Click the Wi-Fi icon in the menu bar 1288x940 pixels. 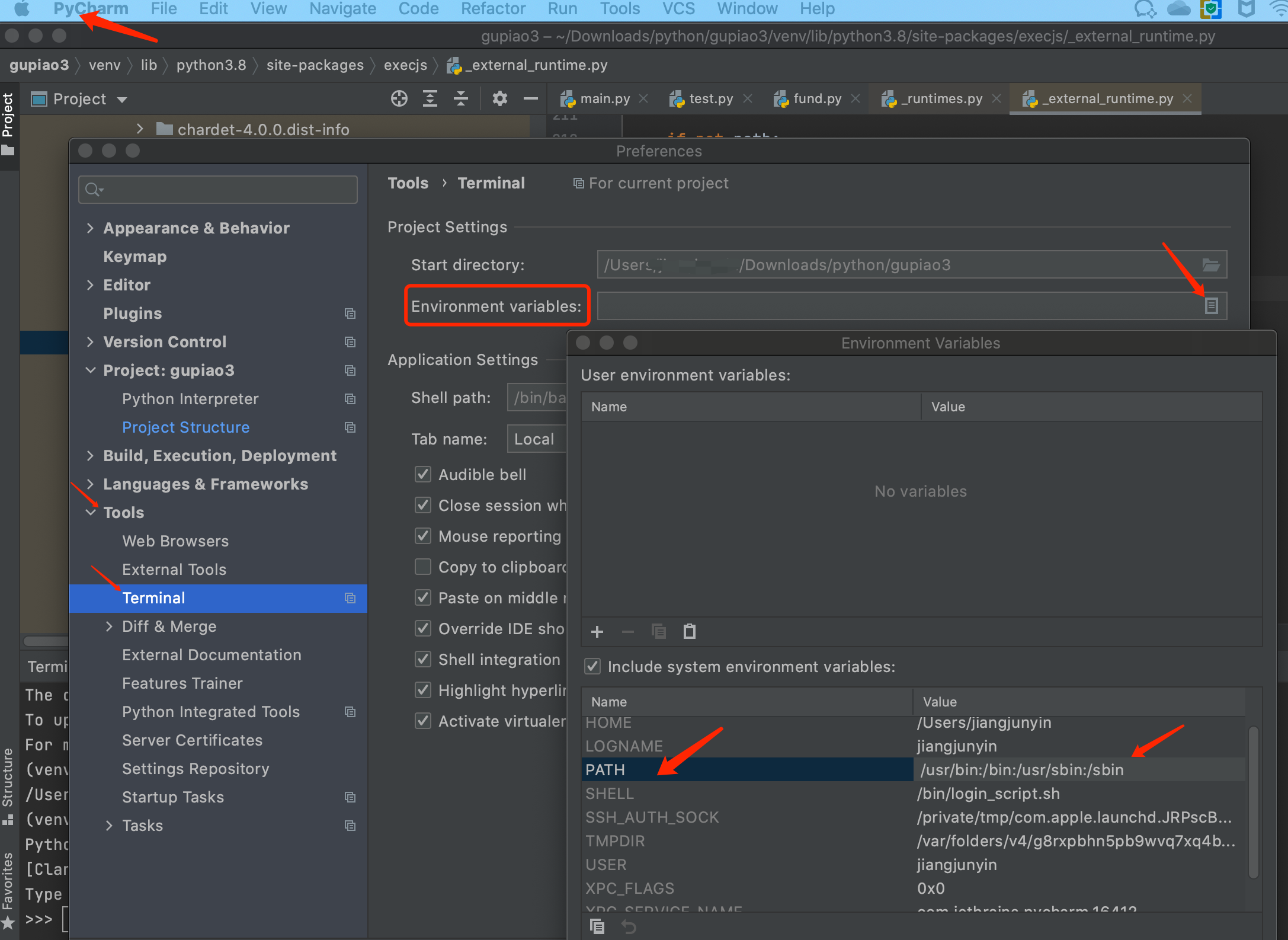[x=1280, y=8]
